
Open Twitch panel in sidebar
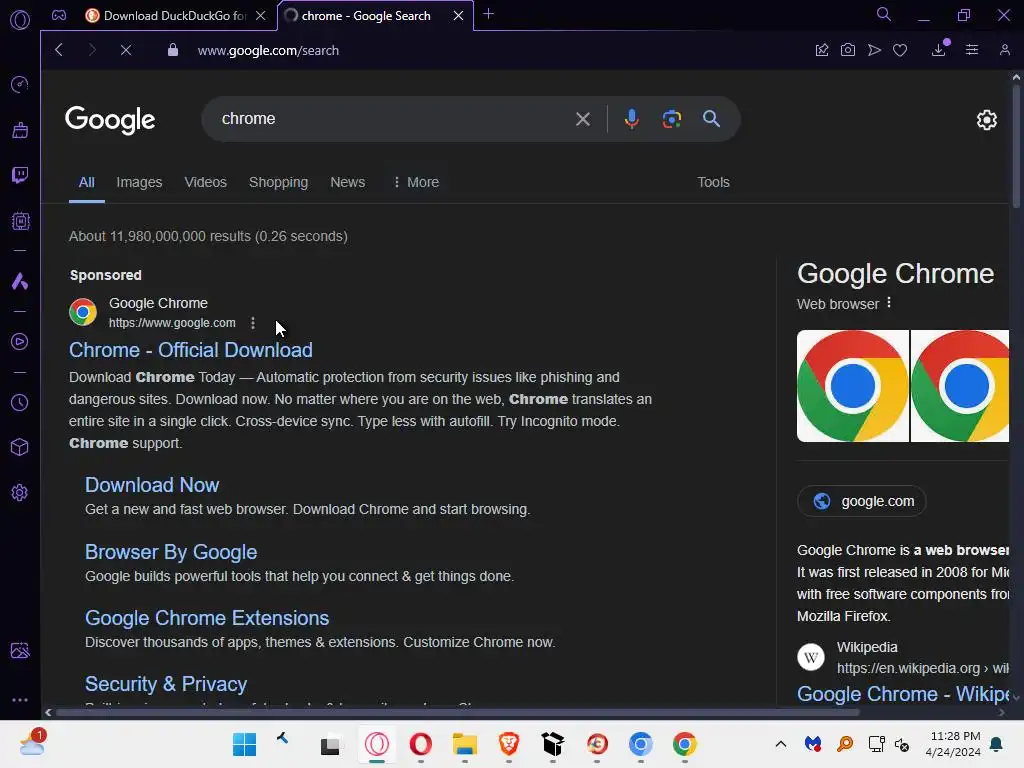coord(20,174)
